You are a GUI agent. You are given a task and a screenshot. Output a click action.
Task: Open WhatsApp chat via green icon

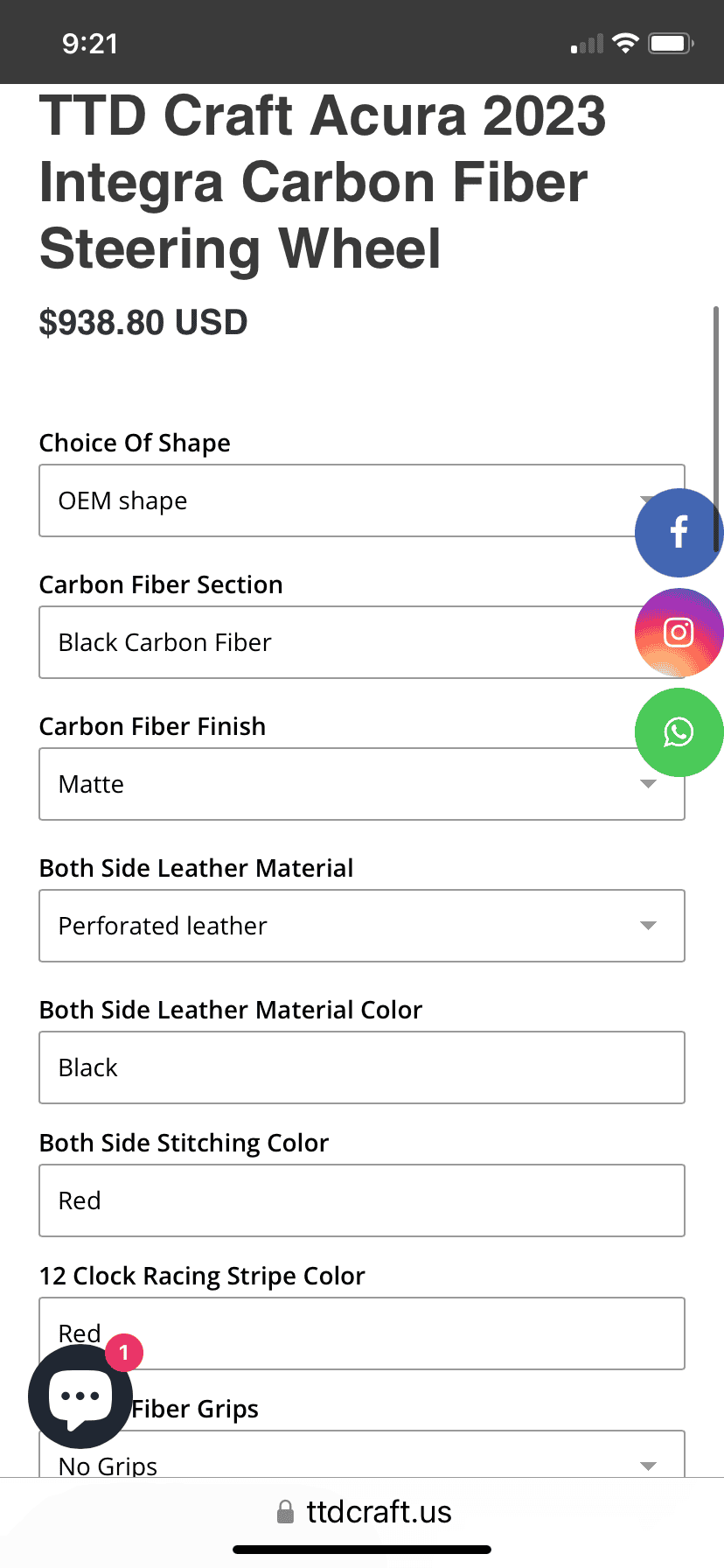[x=679, y=731]
